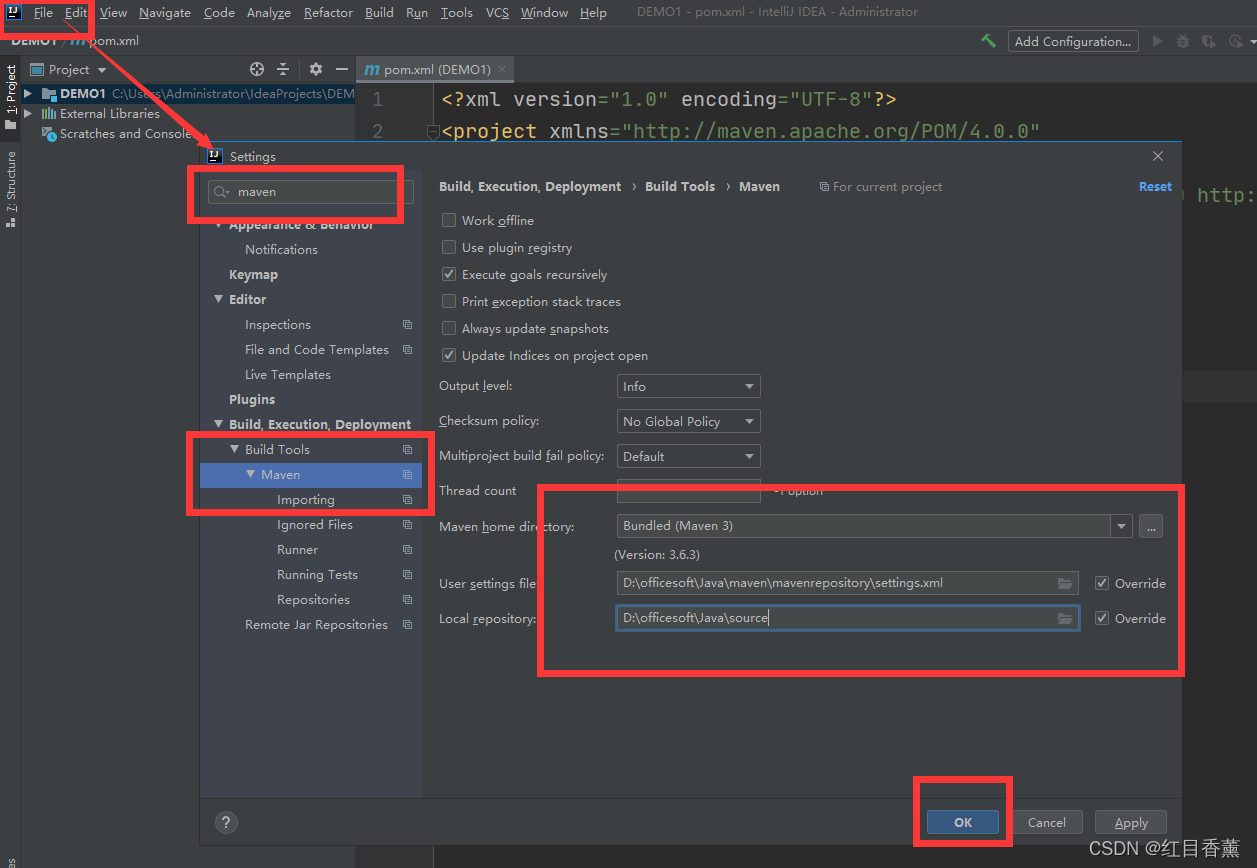Click the project-level icon beside Inspections
1257x868 pixels.
click(x=407, y=325)
